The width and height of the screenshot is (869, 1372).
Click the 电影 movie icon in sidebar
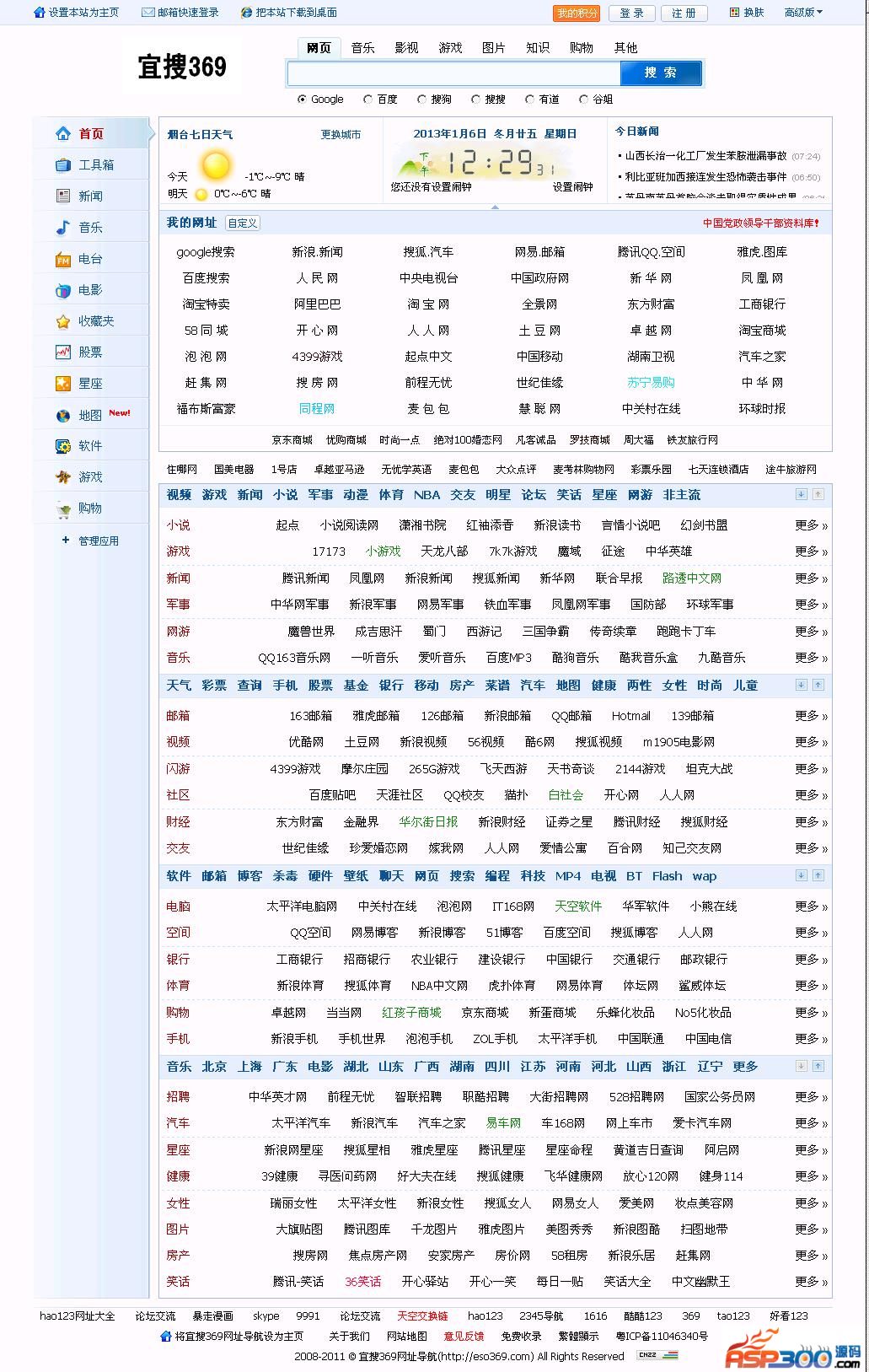63,290
